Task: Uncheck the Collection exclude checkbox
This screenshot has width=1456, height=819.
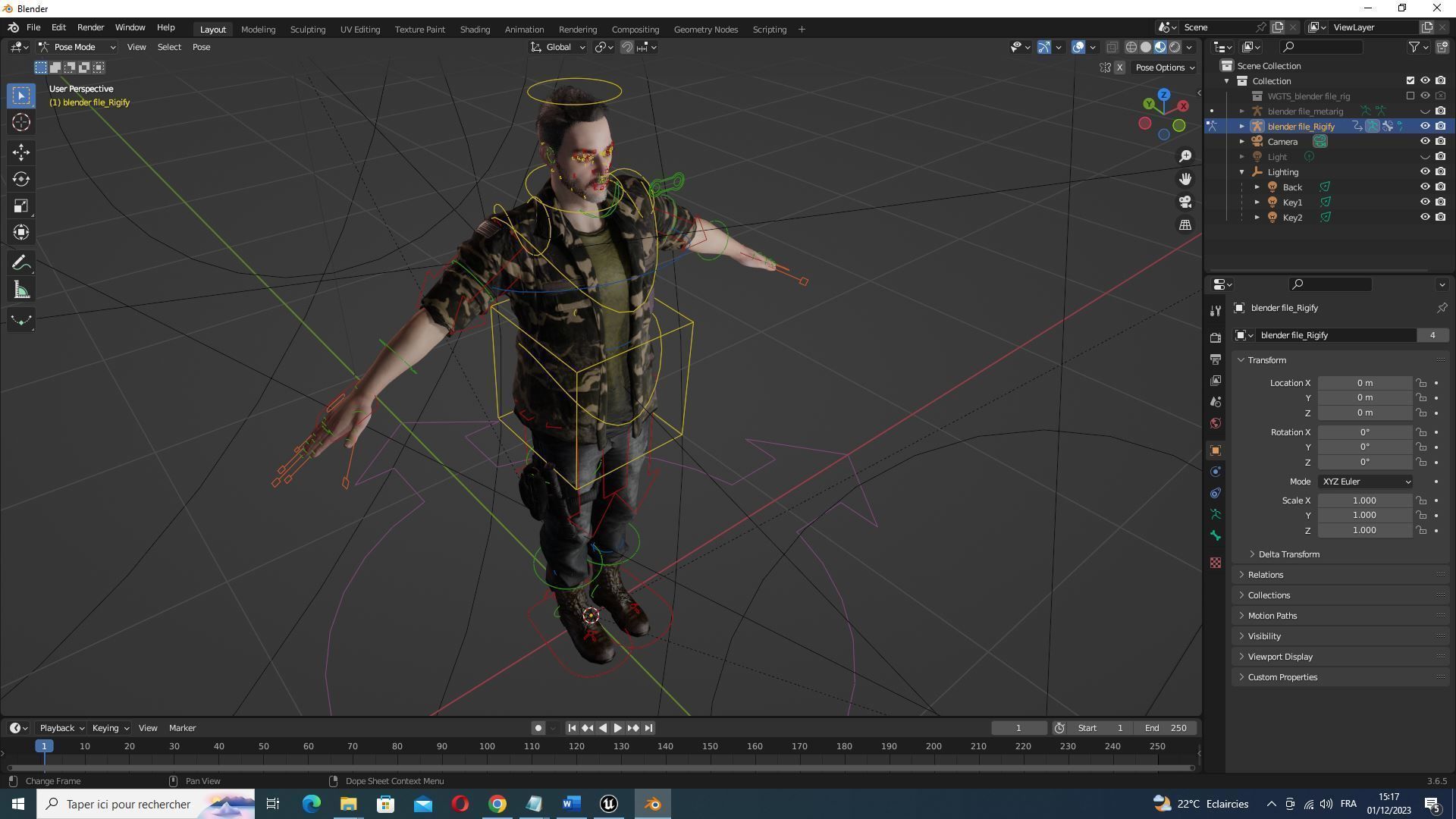Action: pos(1410,81)
